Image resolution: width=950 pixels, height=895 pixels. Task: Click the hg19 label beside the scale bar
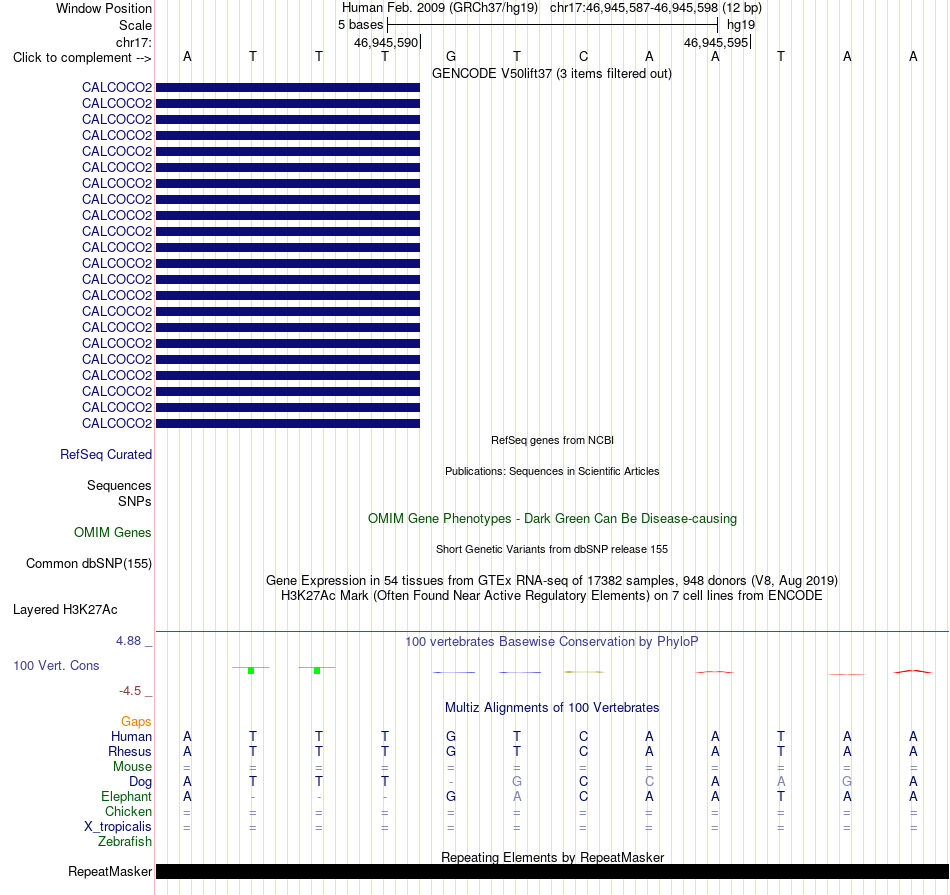click(741, 25)
